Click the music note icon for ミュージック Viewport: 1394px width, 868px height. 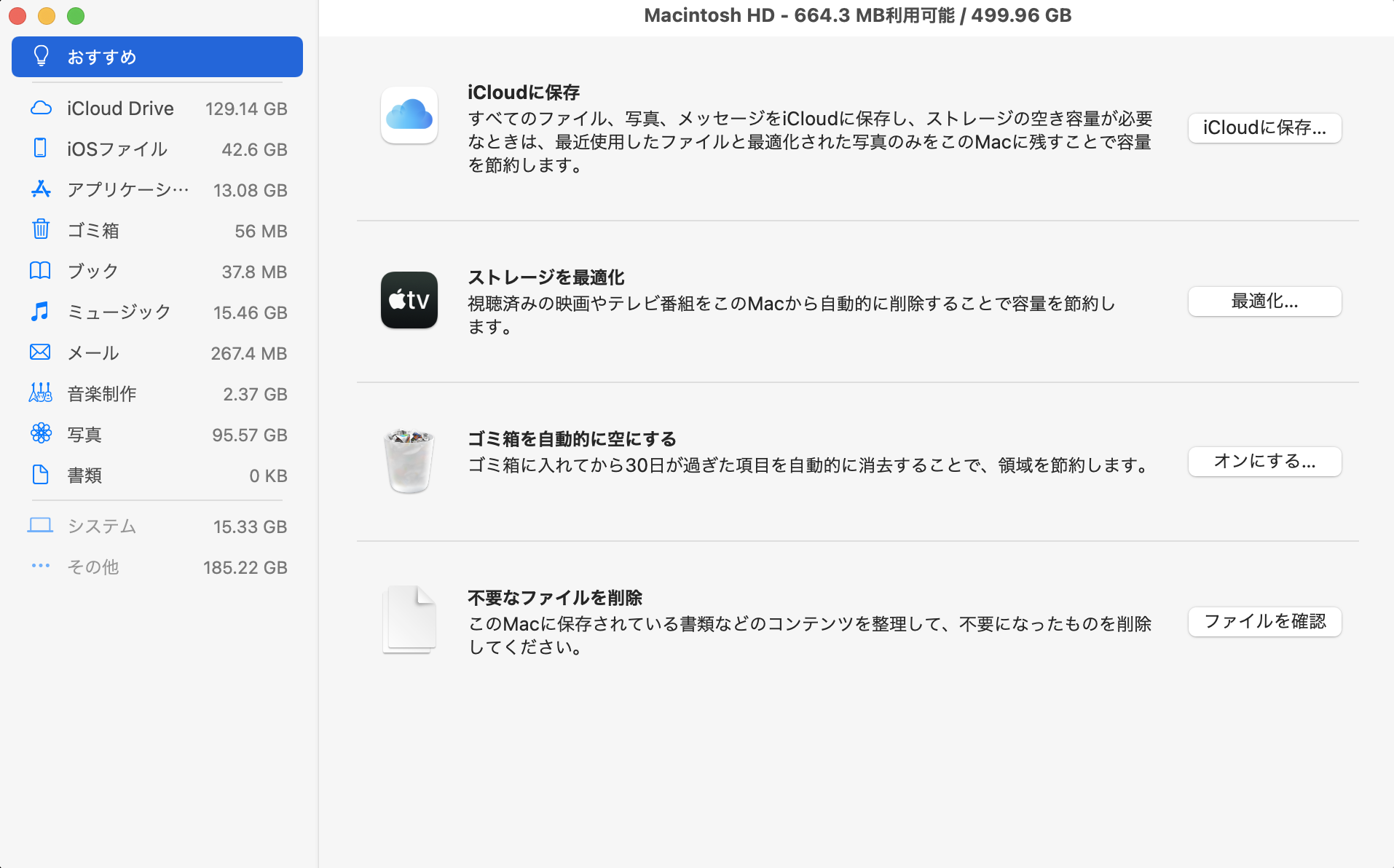pyautogui.click(x=41, y=312)
